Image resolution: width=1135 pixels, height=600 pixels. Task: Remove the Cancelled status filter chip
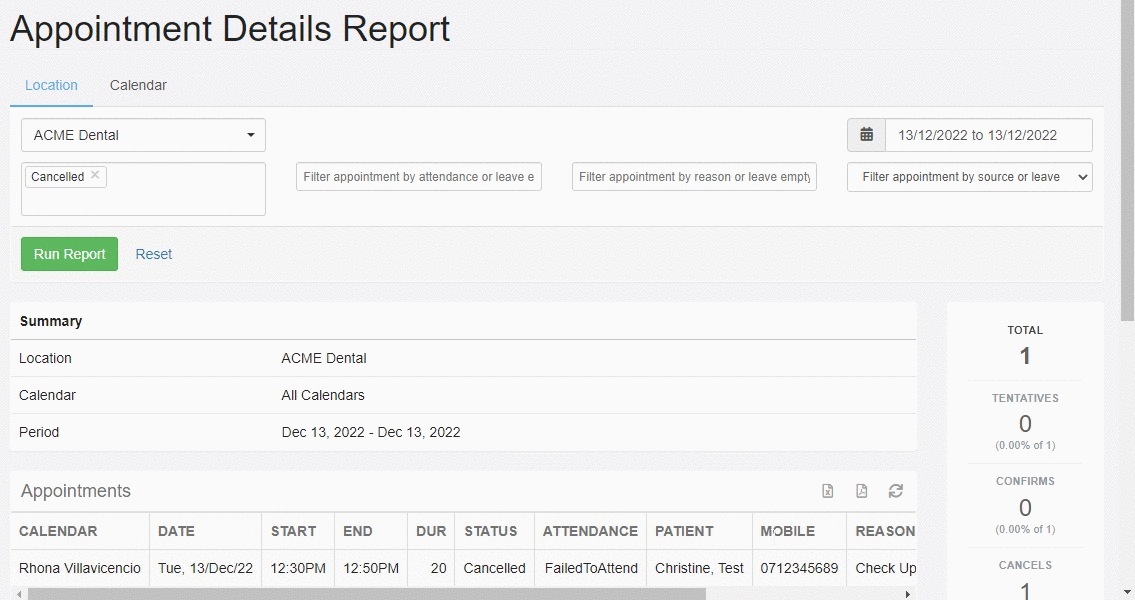point(94,176)
